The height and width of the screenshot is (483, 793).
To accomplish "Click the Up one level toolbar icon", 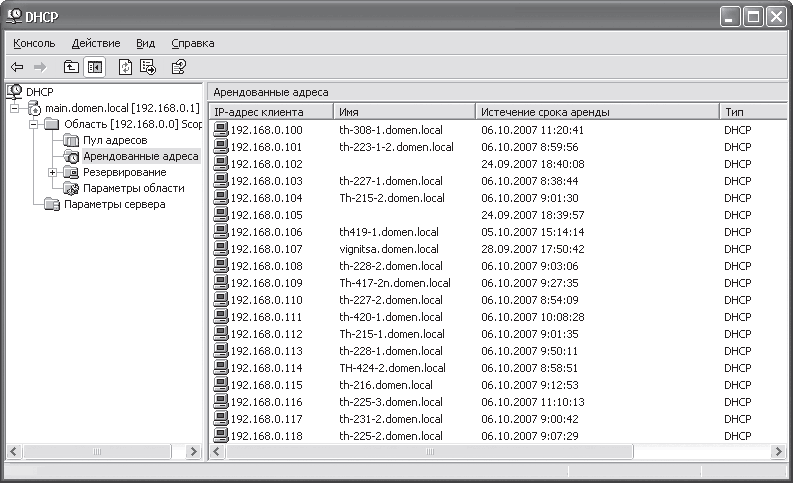I will 71,67.
